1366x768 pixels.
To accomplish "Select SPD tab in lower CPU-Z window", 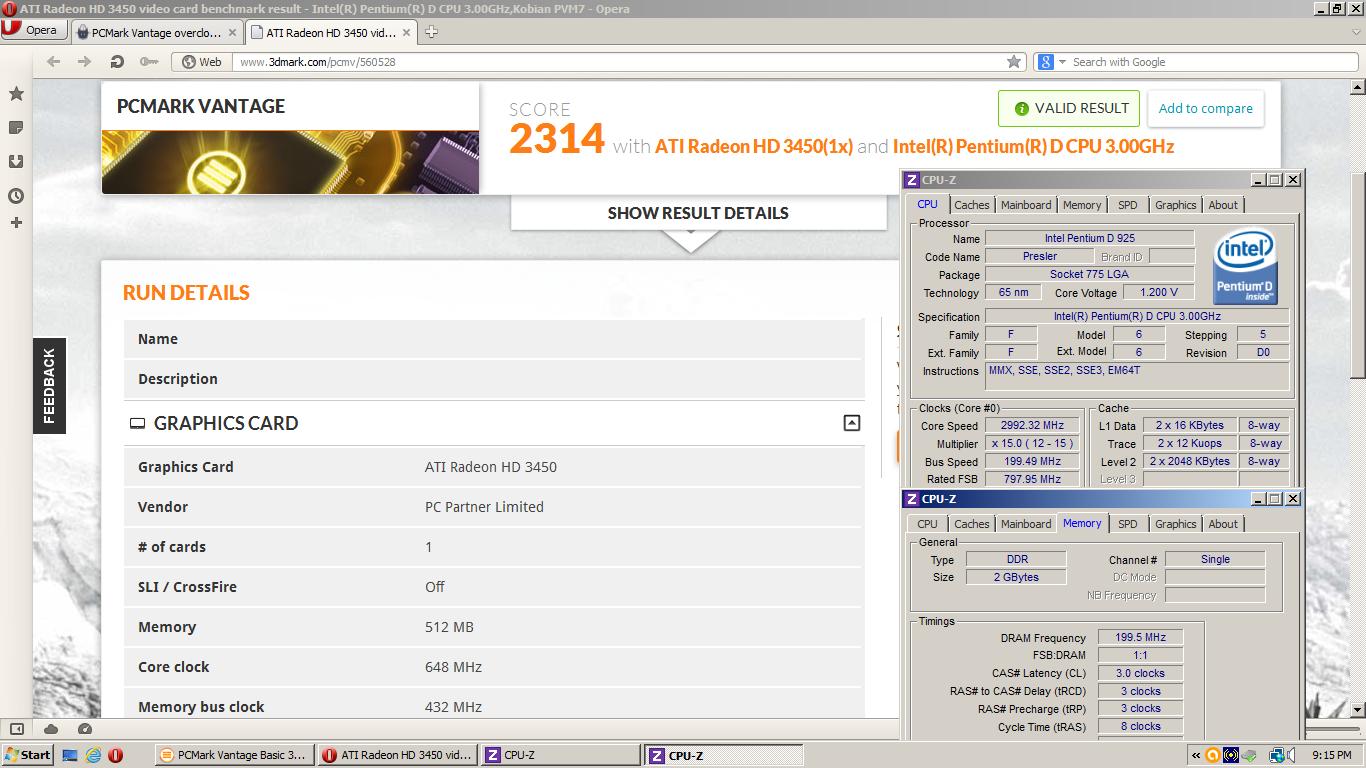I will coord(1128,524).
